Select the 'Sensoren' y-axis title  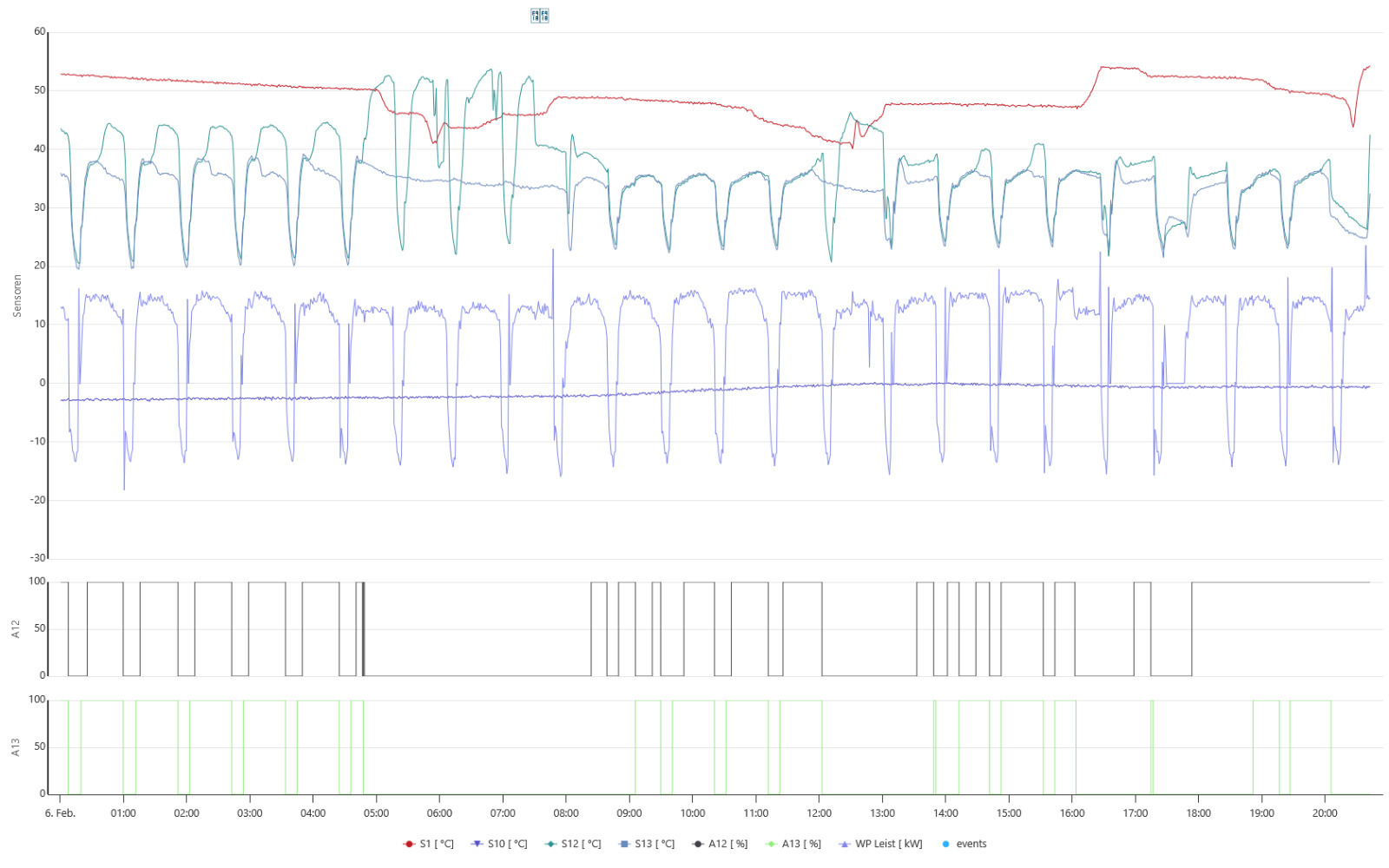point(16,296)
